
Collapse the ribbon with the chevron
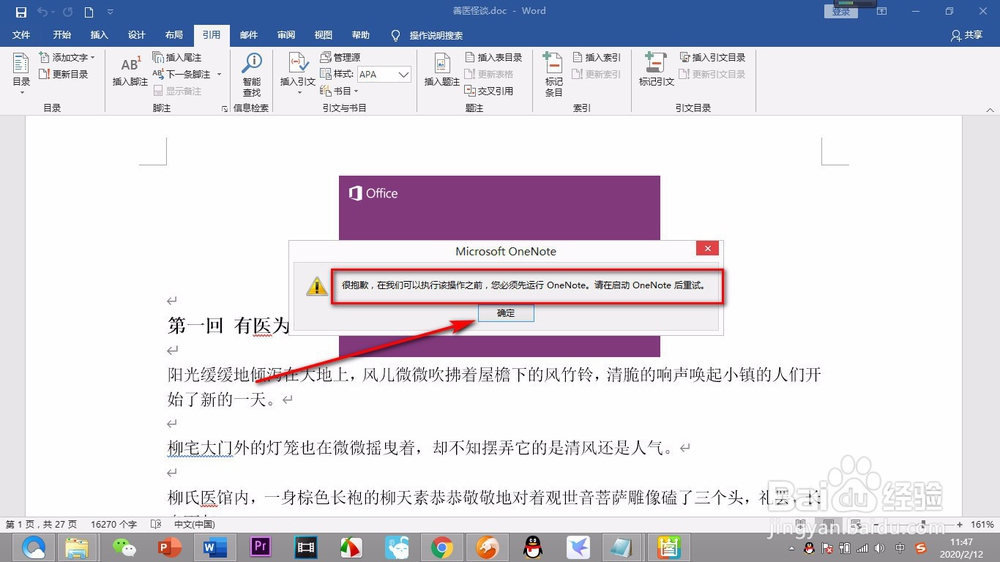tap(990, 110)
